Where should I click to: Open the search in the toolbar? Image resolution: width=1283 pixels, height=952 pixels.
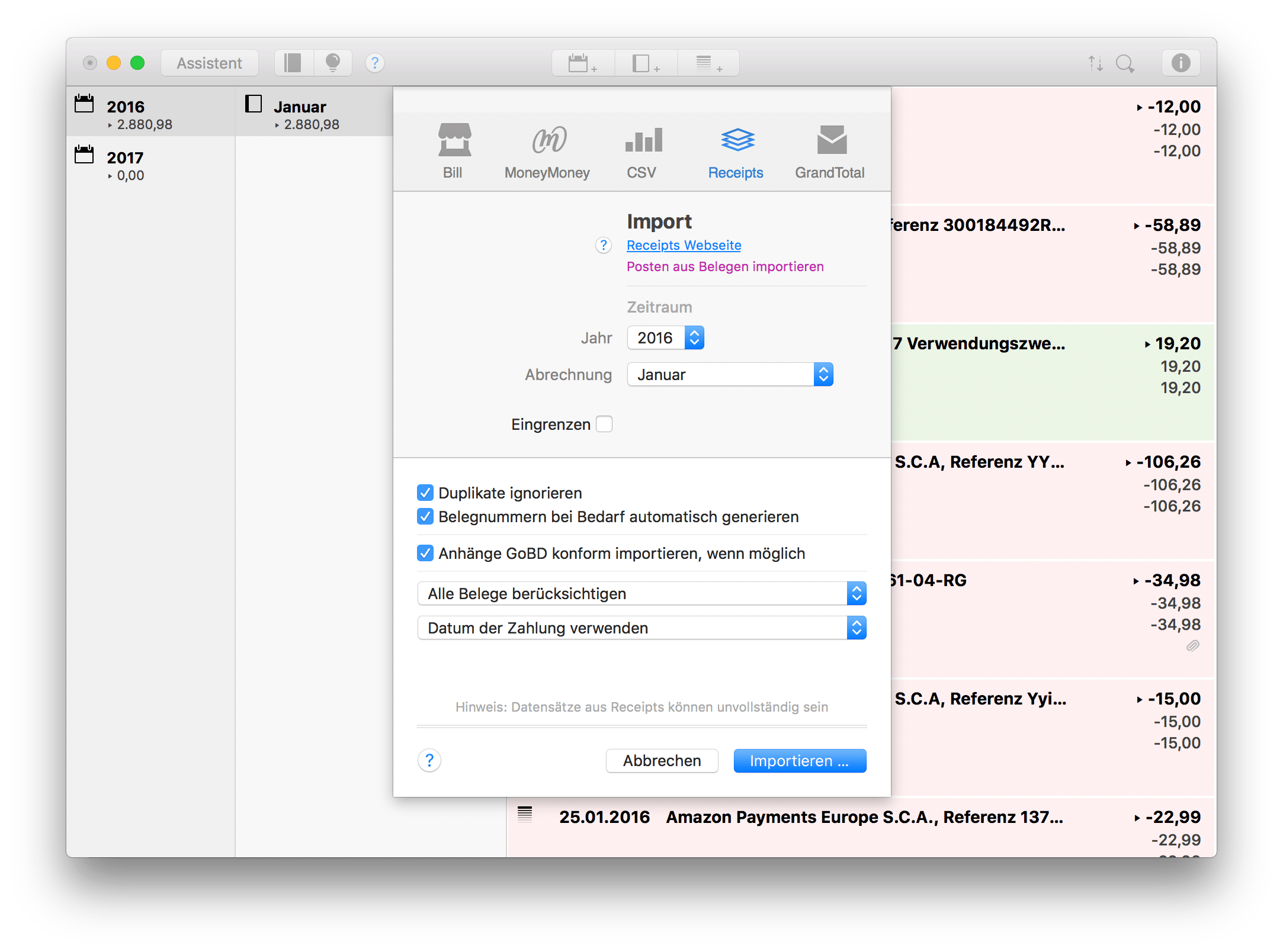point(1125,62)
